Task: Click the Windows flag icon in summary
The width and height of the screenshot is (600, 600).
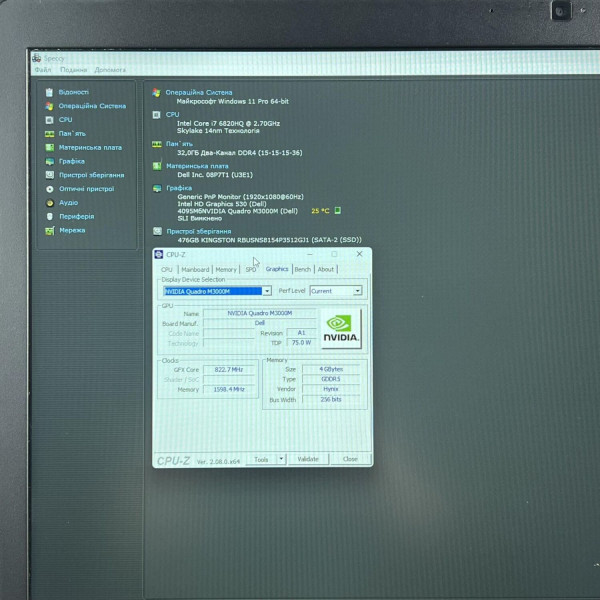Action: [156, 93]
